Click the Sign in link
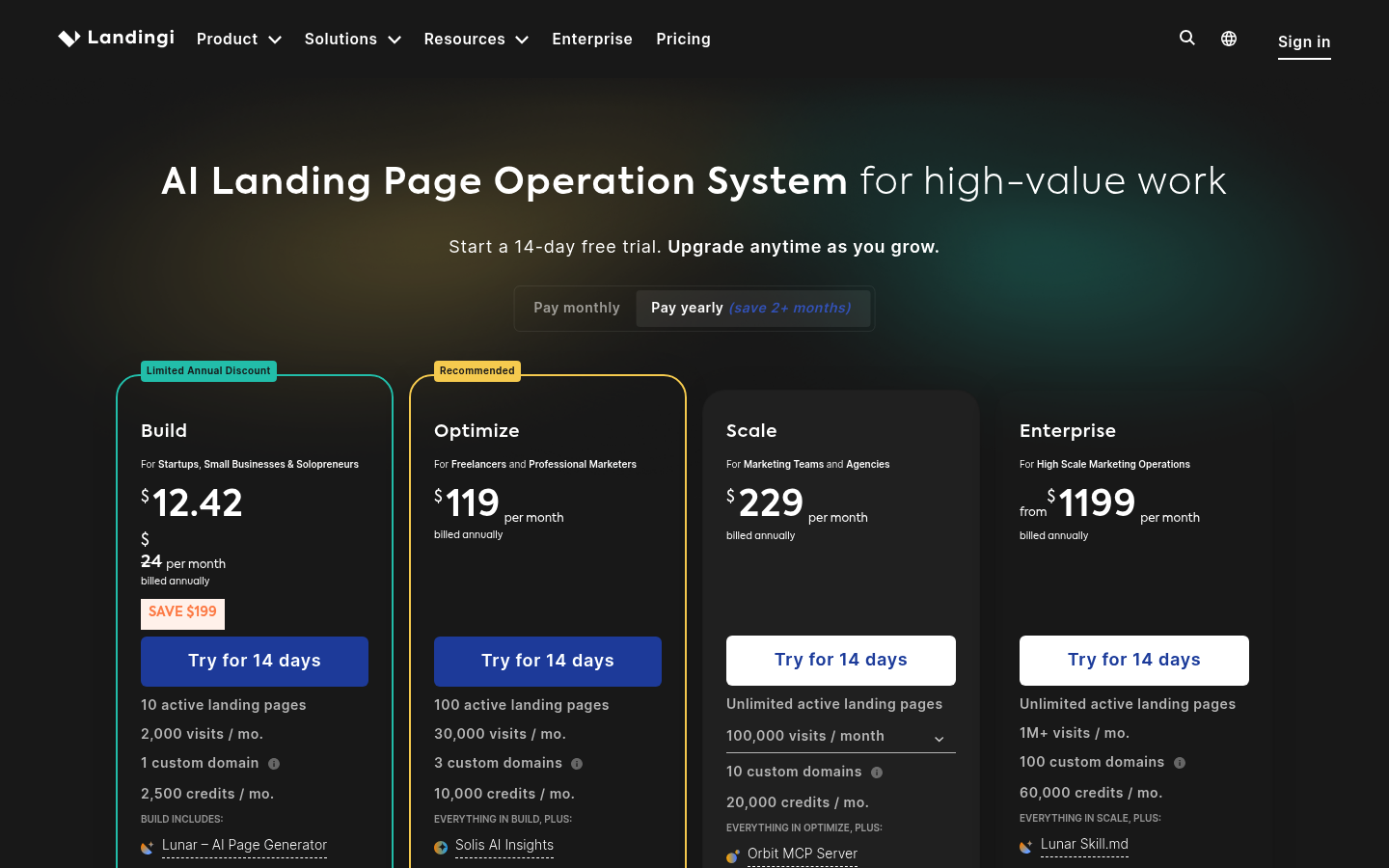The image size is (1389, 868). tap(1304, 41)
